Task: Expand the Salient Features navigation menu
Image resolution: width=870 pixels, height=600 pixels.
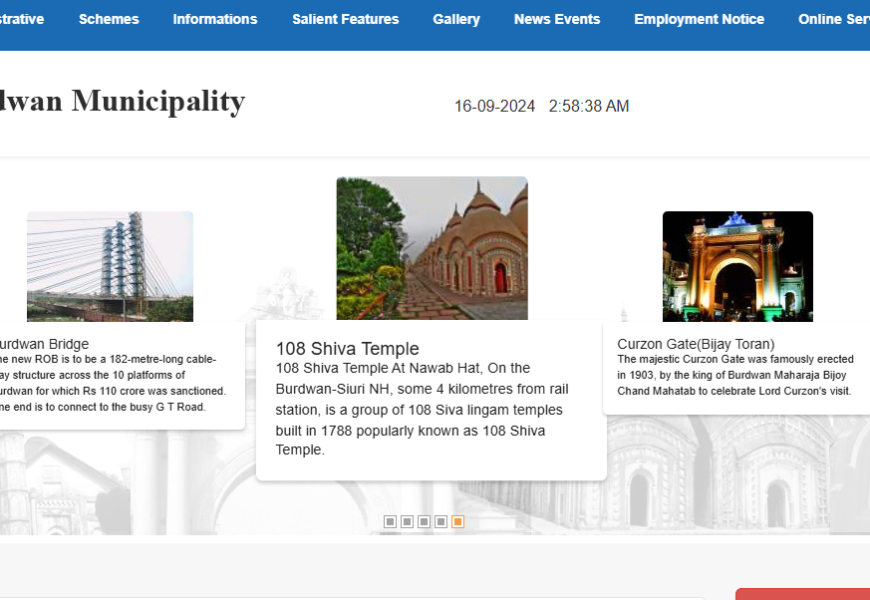Action: click(345, 19)
